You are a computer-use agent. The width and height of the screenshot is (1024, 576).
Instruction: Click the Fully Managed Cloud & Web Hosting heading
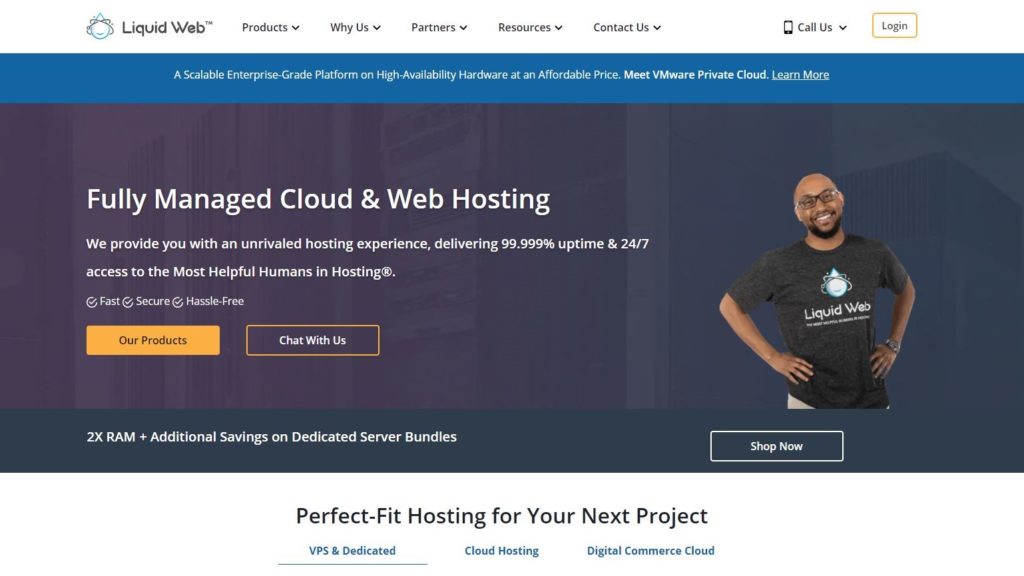(318, 199)
